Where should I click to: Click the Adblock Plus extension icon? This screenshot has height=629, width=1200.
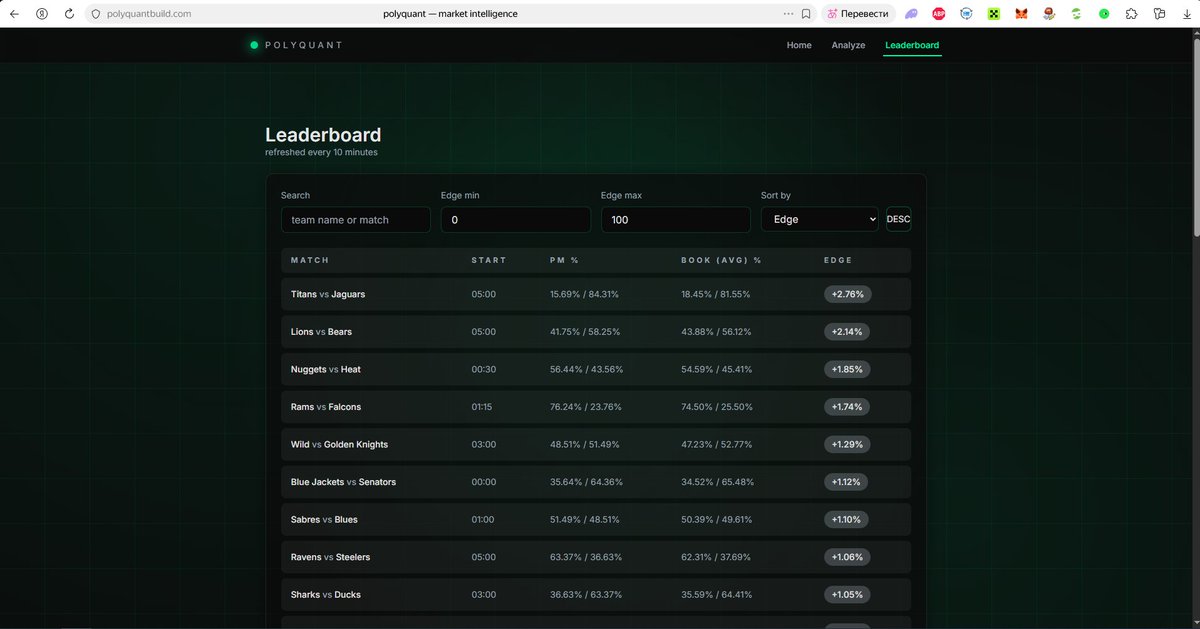click(x=938, y=14)
